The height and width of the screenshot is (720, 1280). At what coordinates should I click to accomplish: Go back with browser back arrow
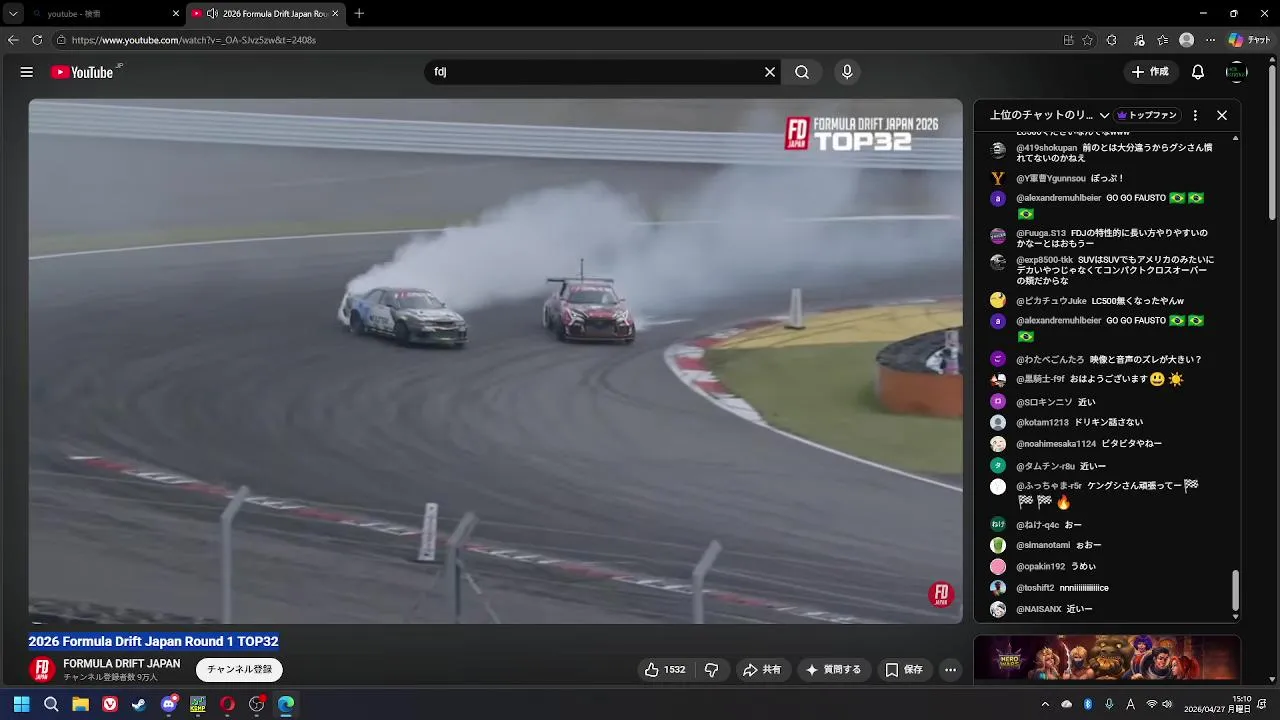[x=13, y=40]
